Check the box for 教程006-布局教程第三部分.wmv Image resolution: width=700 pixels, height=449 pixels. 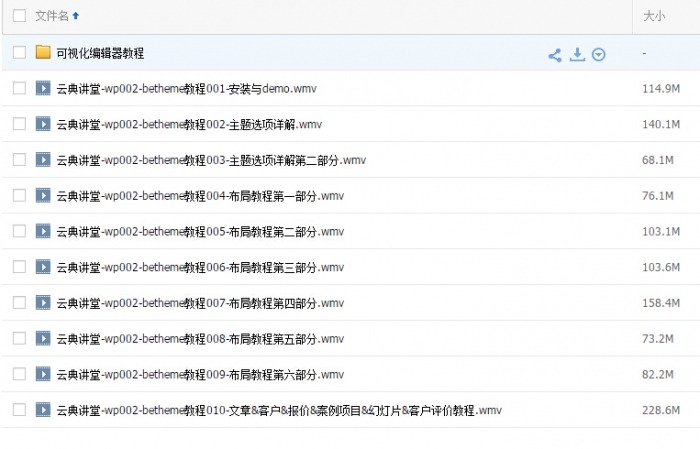point(19,266)
